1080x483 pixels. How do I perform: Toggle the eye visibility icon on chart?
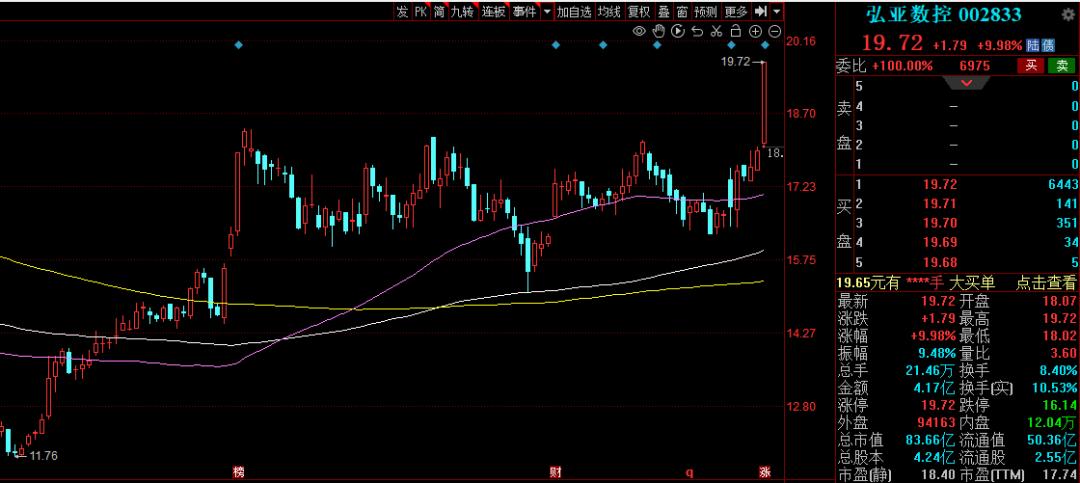pos(640,32)
